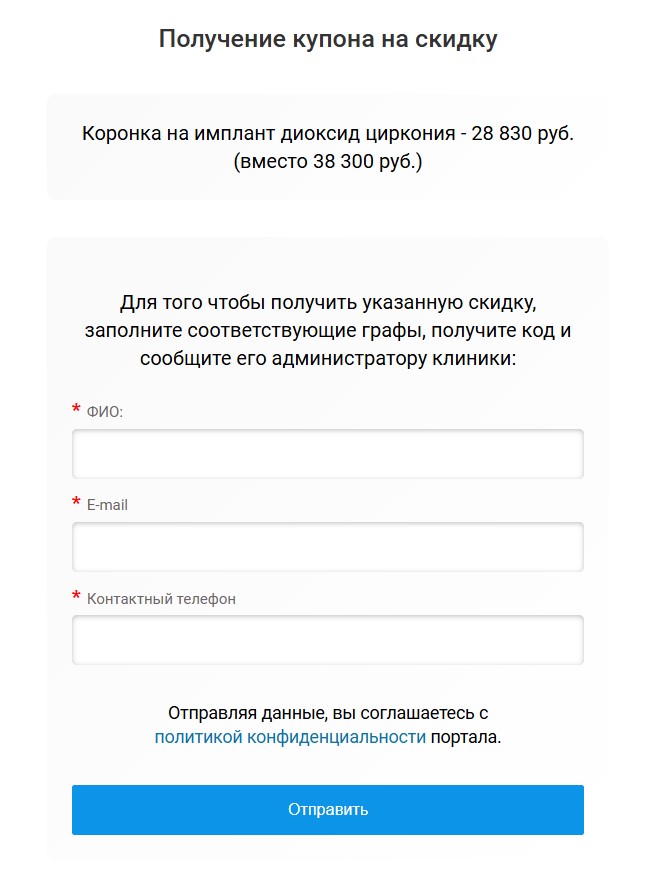Viewport: 669px width, 871px height.
Task: Click the сообщите его администратору клиники line
Action: [327, 358]
